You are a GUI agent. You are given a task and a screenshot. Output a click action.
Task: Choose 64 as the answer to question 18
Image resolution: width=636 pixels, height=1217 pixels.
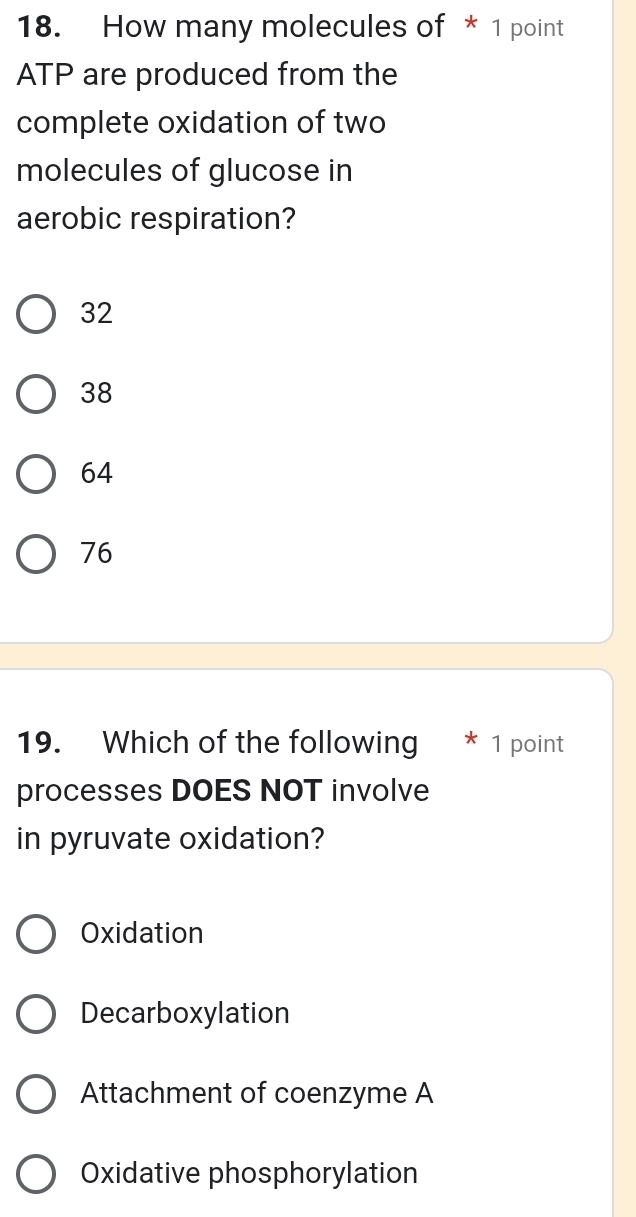[x=36, y=474]
